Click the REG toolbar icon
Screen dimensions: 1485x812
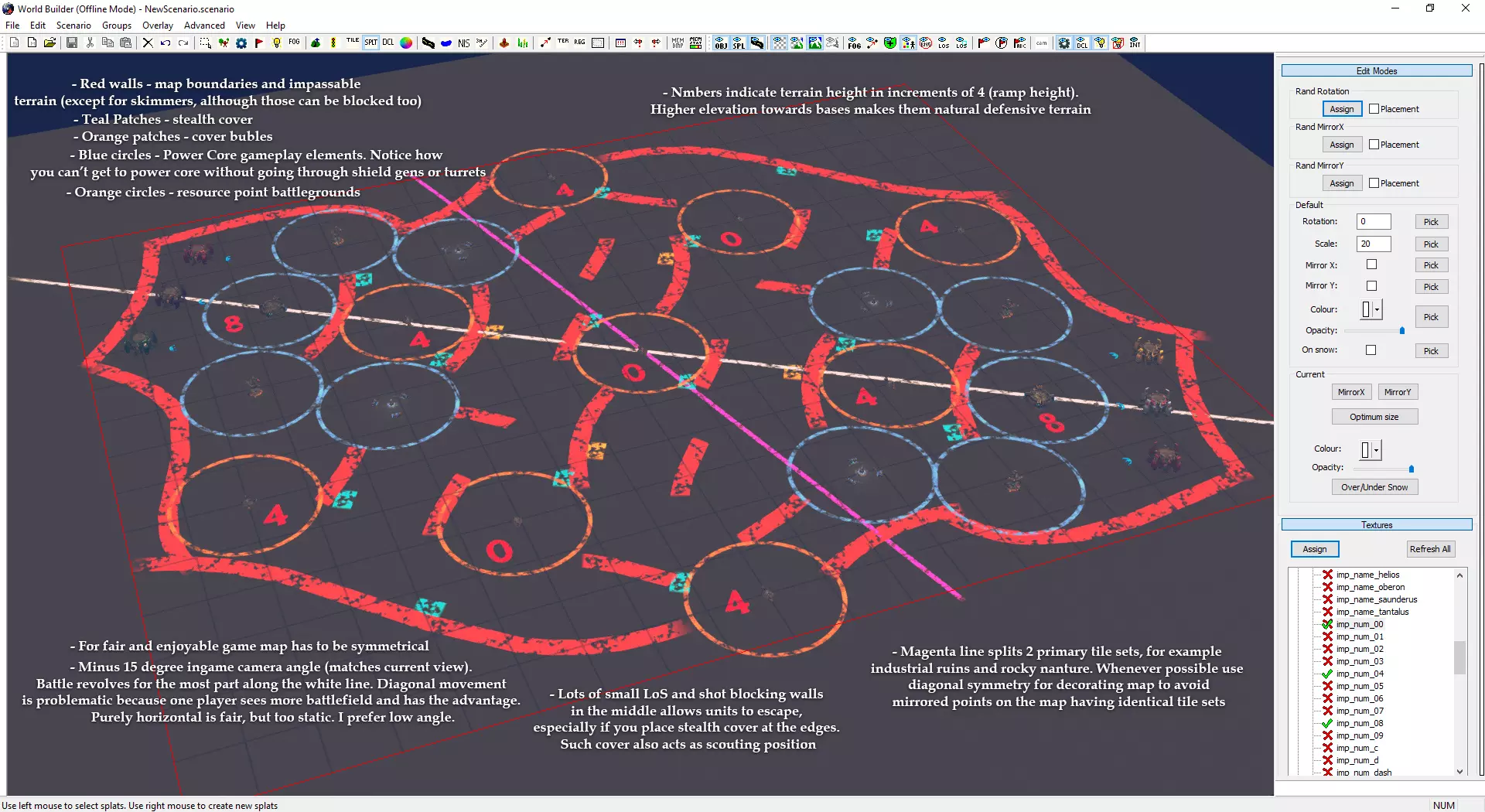(580, 43)
